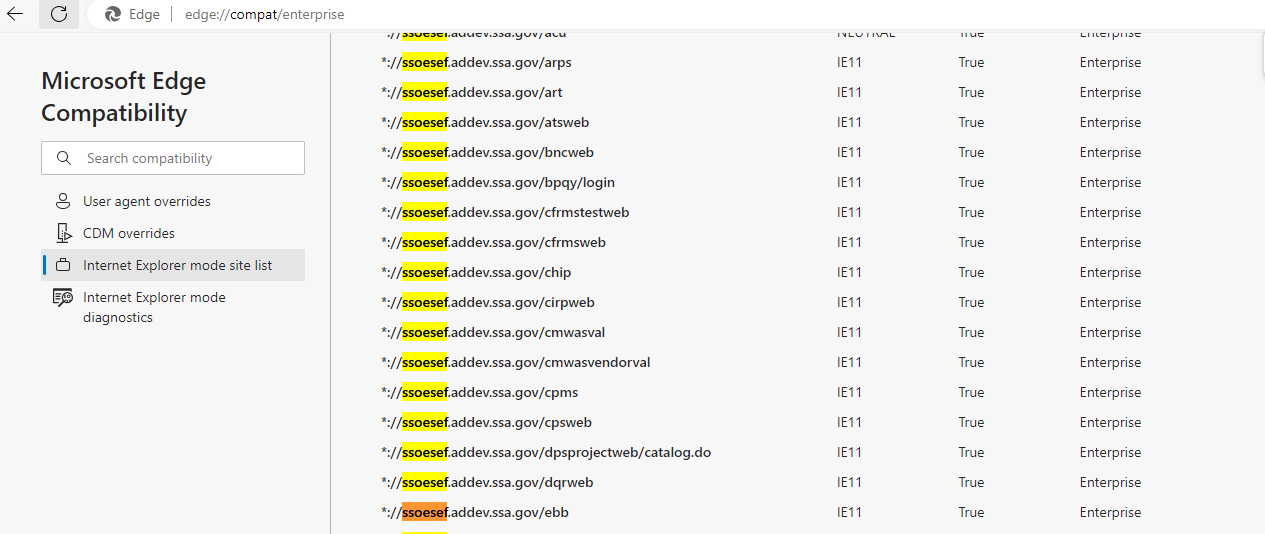1265x534 pixels.
Task: Click Enterprise value in the cmwasval row
Action: pyautogui.click(x=1110, y=332)
